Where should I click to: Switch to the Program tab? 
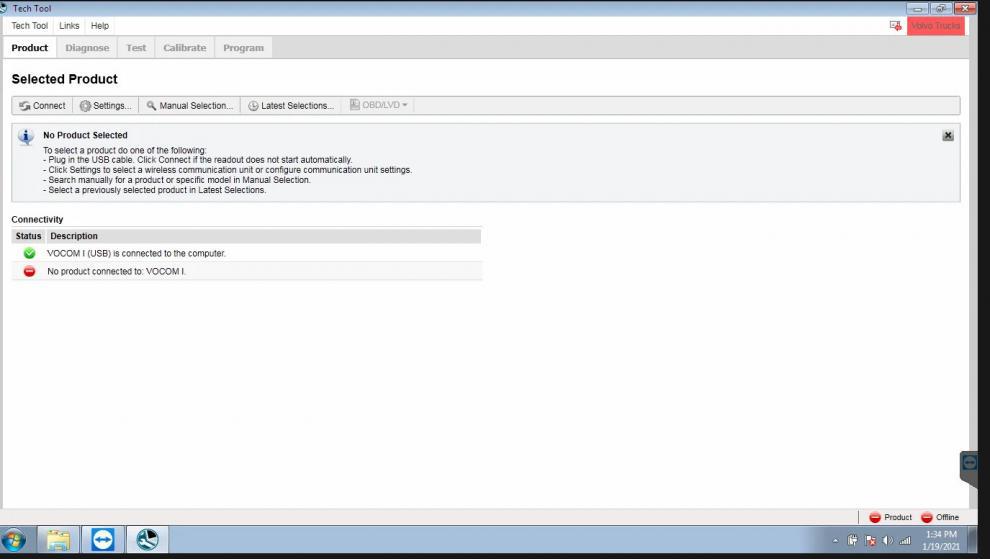(x=243, y=48)
